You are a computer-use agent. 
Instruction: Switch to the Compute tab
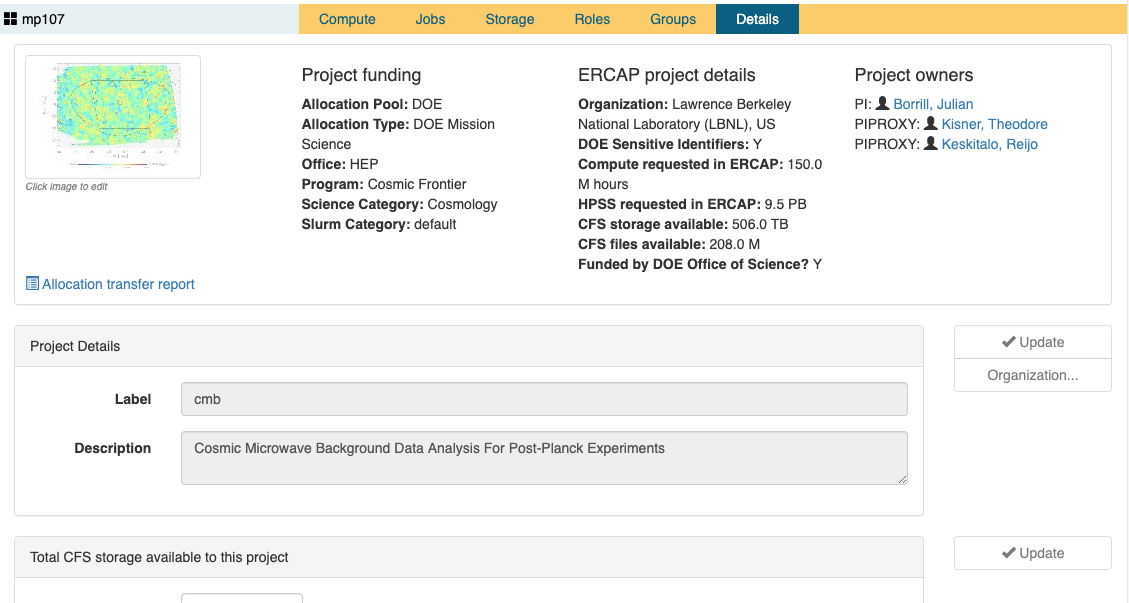[347, 18]
